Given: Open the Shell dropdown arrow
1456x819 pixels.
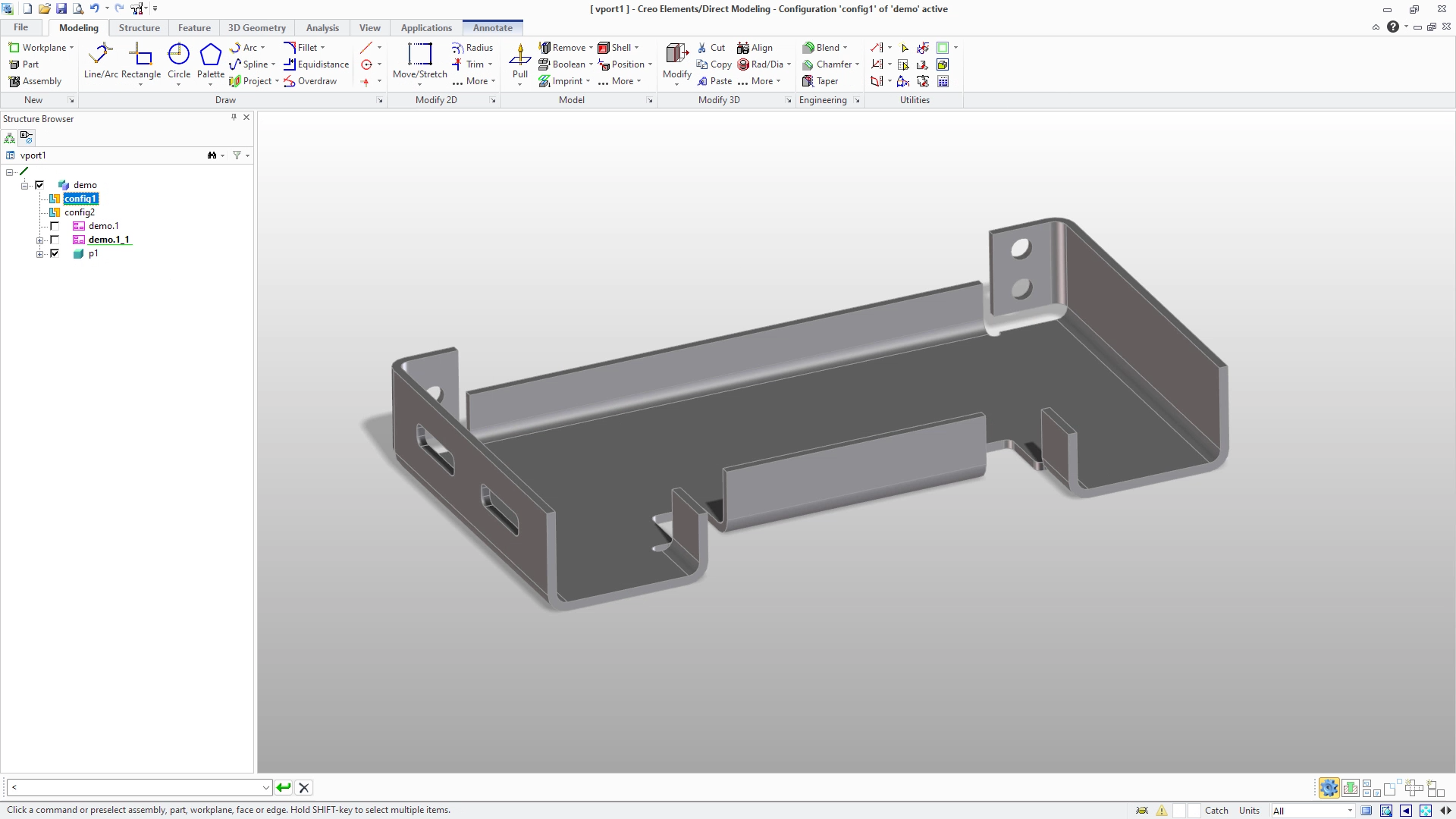Looking at the screenshot, I should tap(636, 48).
